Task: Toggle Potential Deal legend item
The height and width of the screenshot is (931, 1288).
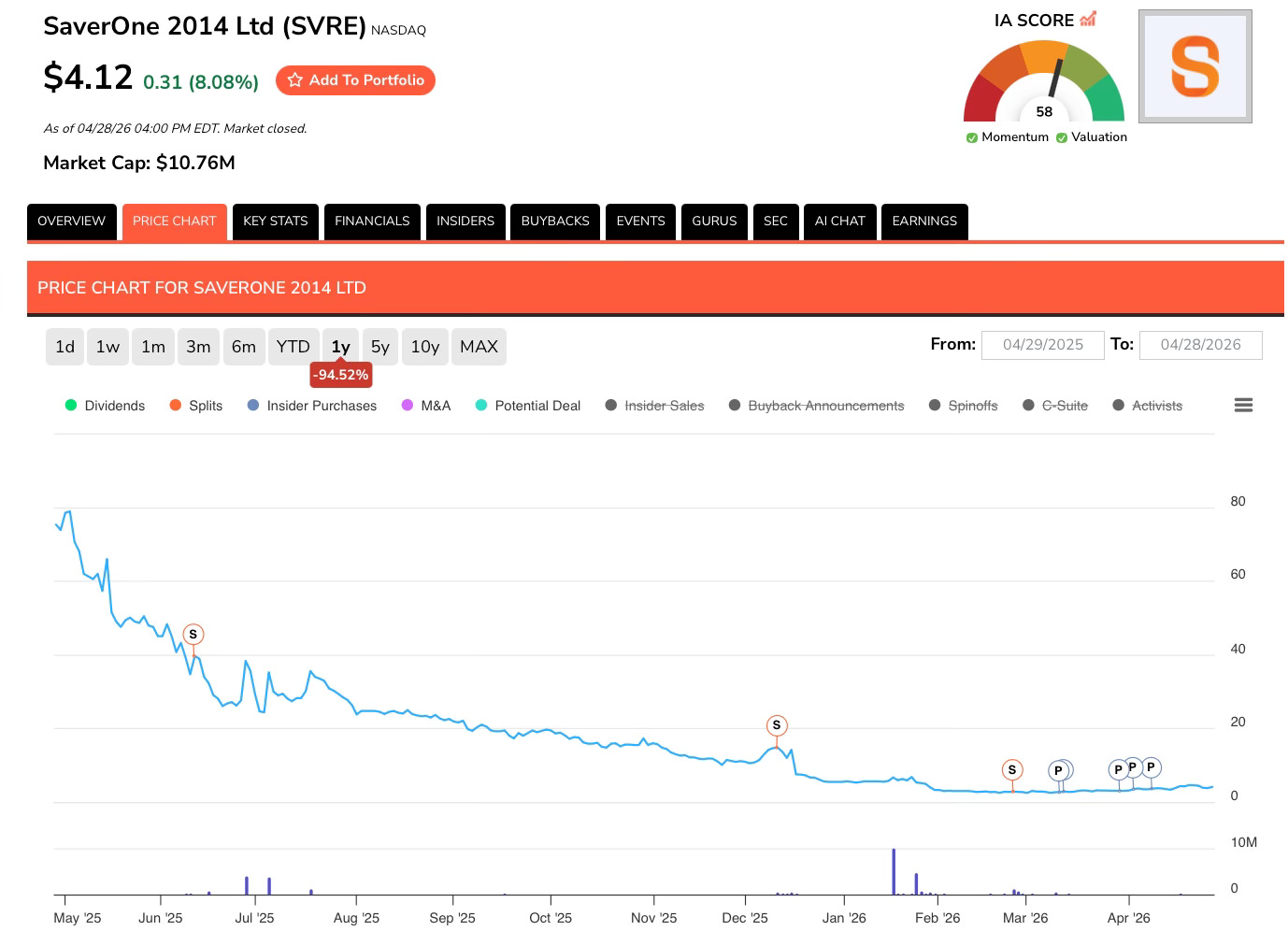Action: click(x=528, y=406)
